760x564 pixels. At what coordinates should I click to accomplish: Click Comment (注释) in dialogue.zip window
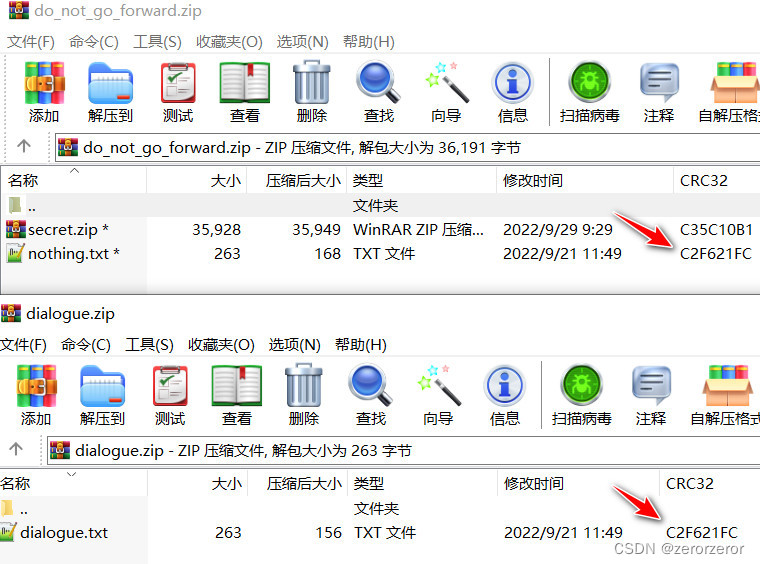[x=651, y=395]
